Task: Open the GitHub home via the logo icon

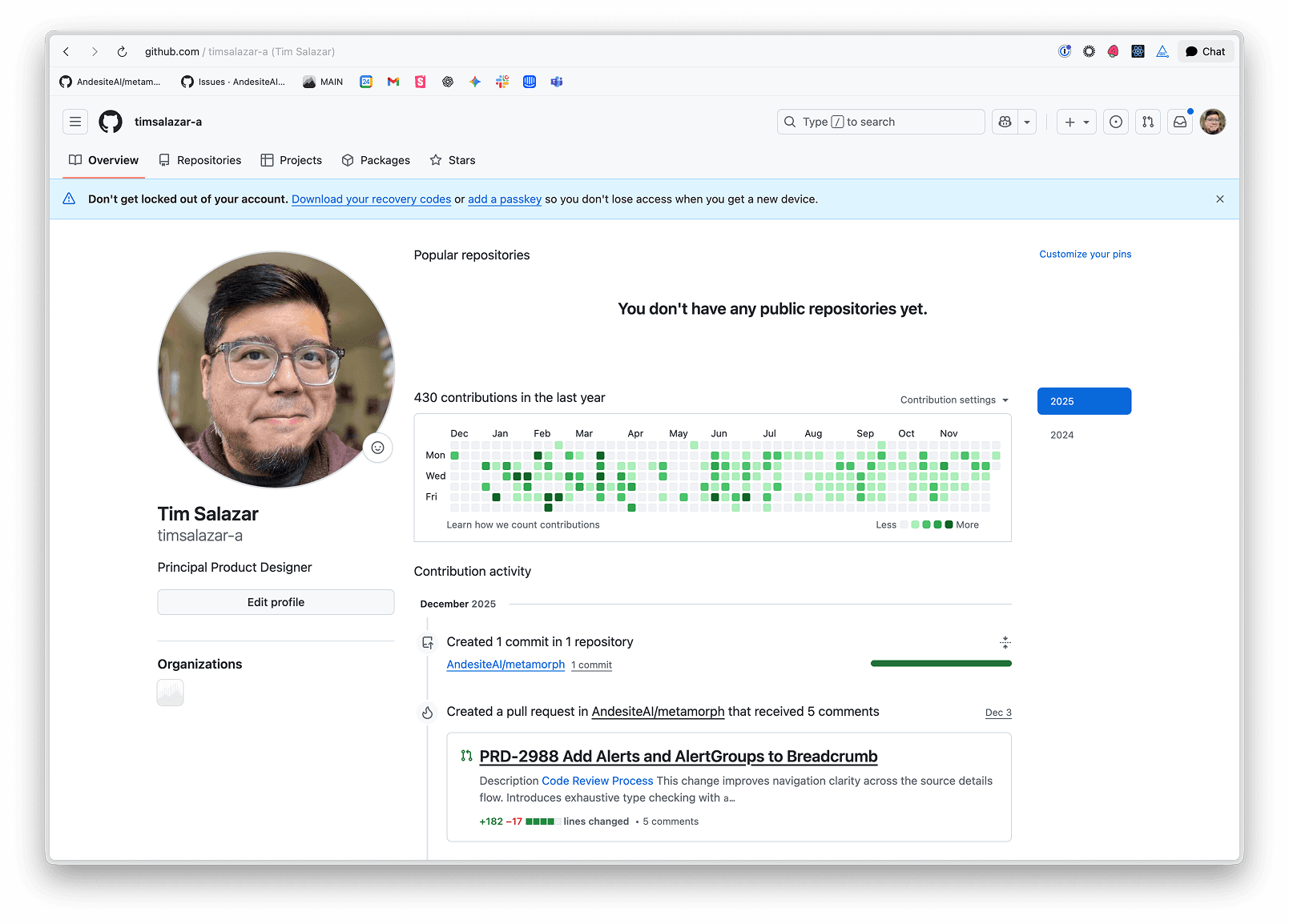Action: 110,122
